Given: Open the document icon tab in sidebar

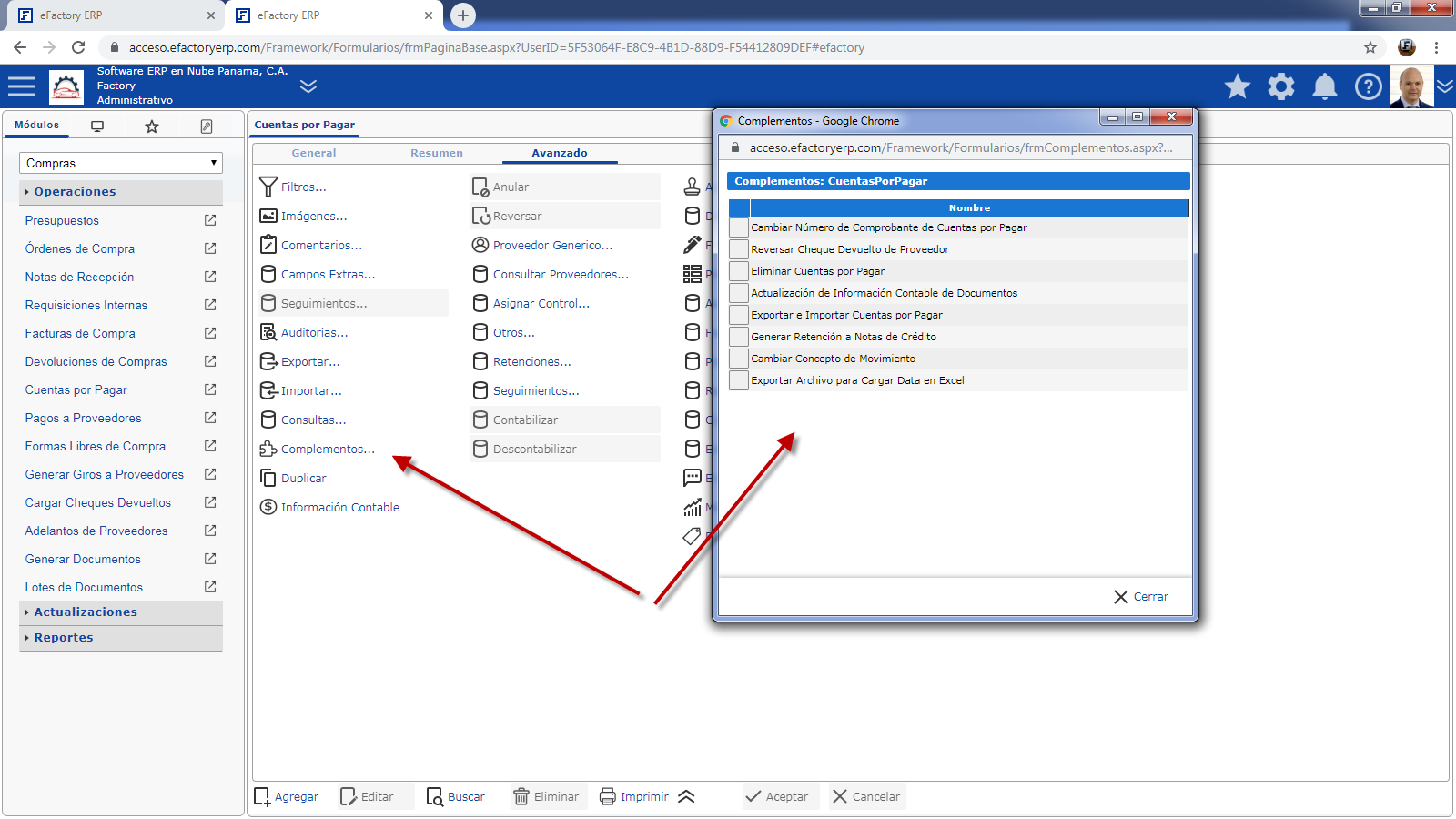Looking at the screenshot, I should click(207, 126).
